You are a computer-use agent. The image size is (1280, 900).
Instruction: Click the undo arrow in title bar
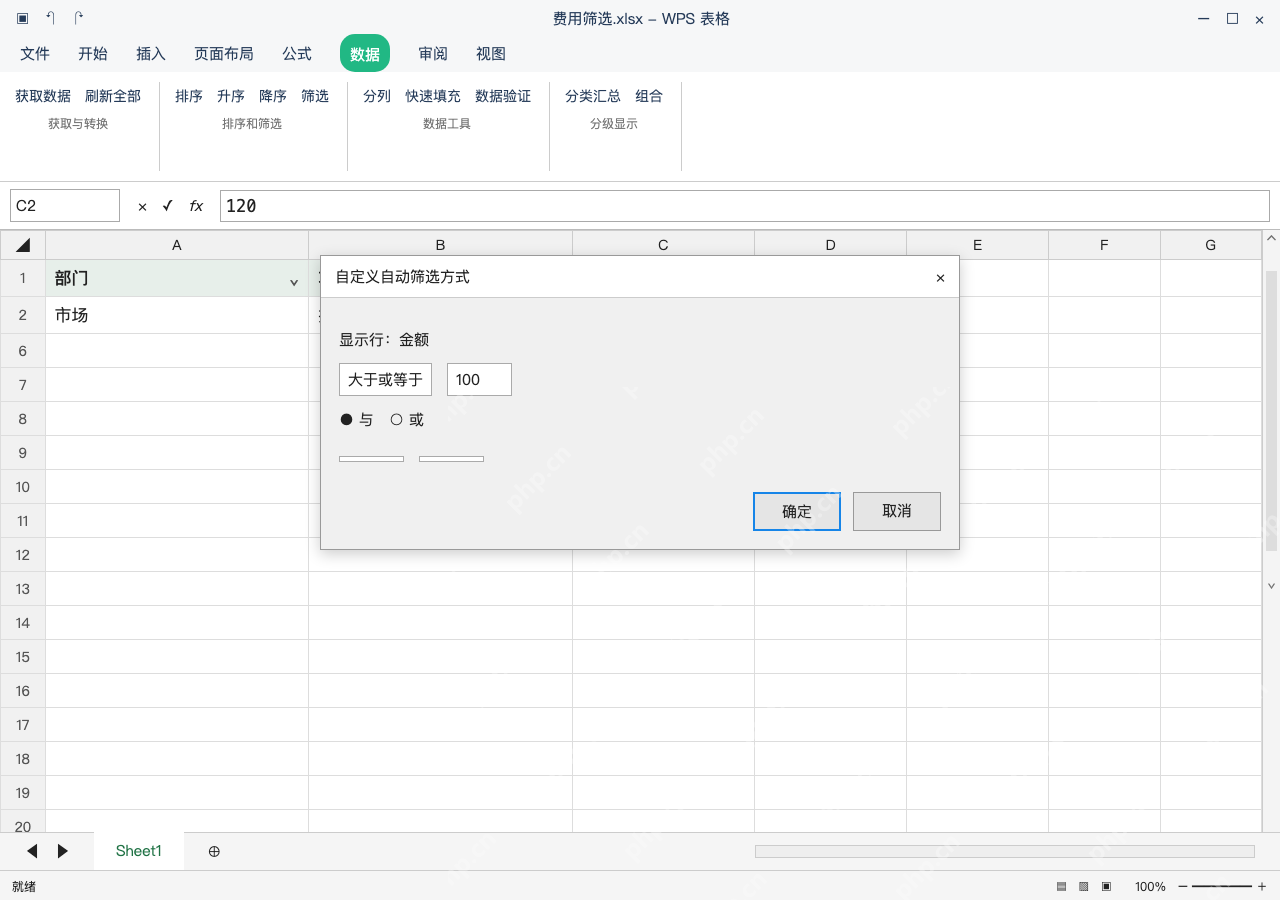pyautogui.click(x=50, y=18)
